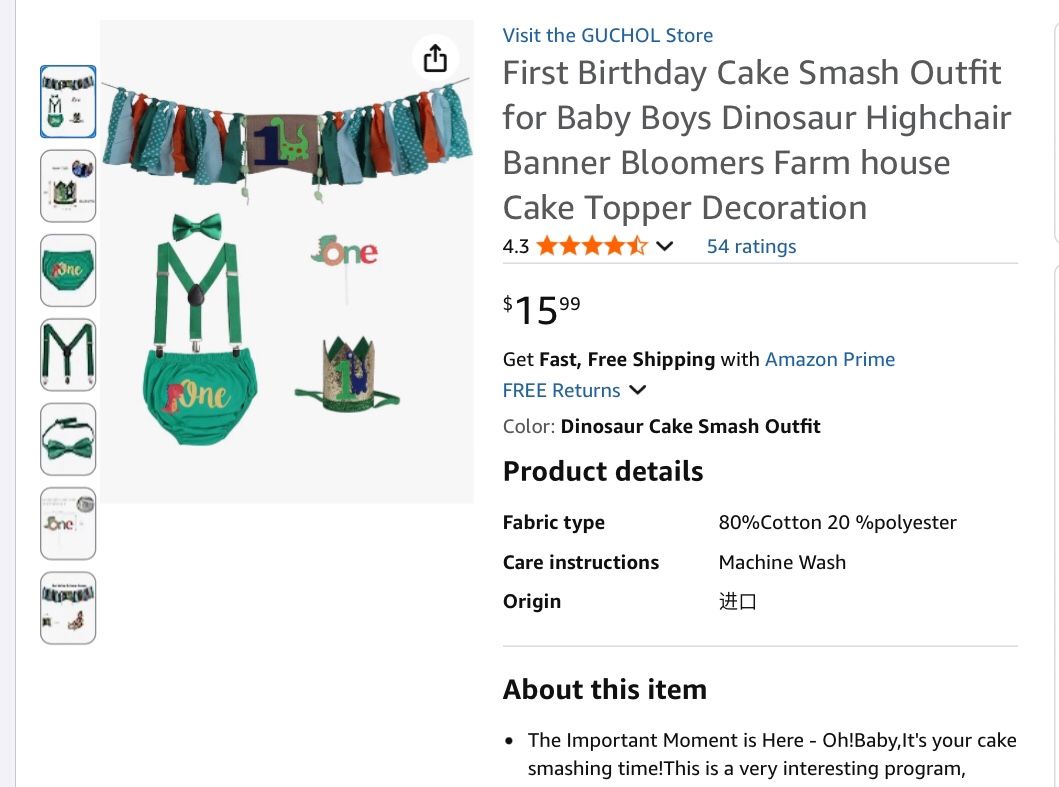Visit the GUCHOL Store
This screenshot has width=1059, height=787.
point(607,35)
